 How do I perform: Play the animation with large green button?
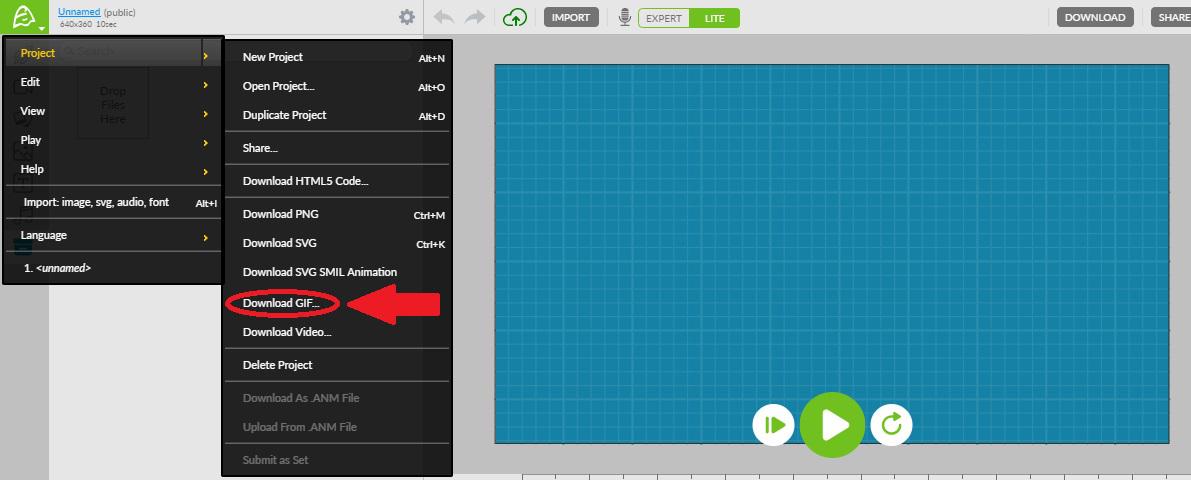832,425
